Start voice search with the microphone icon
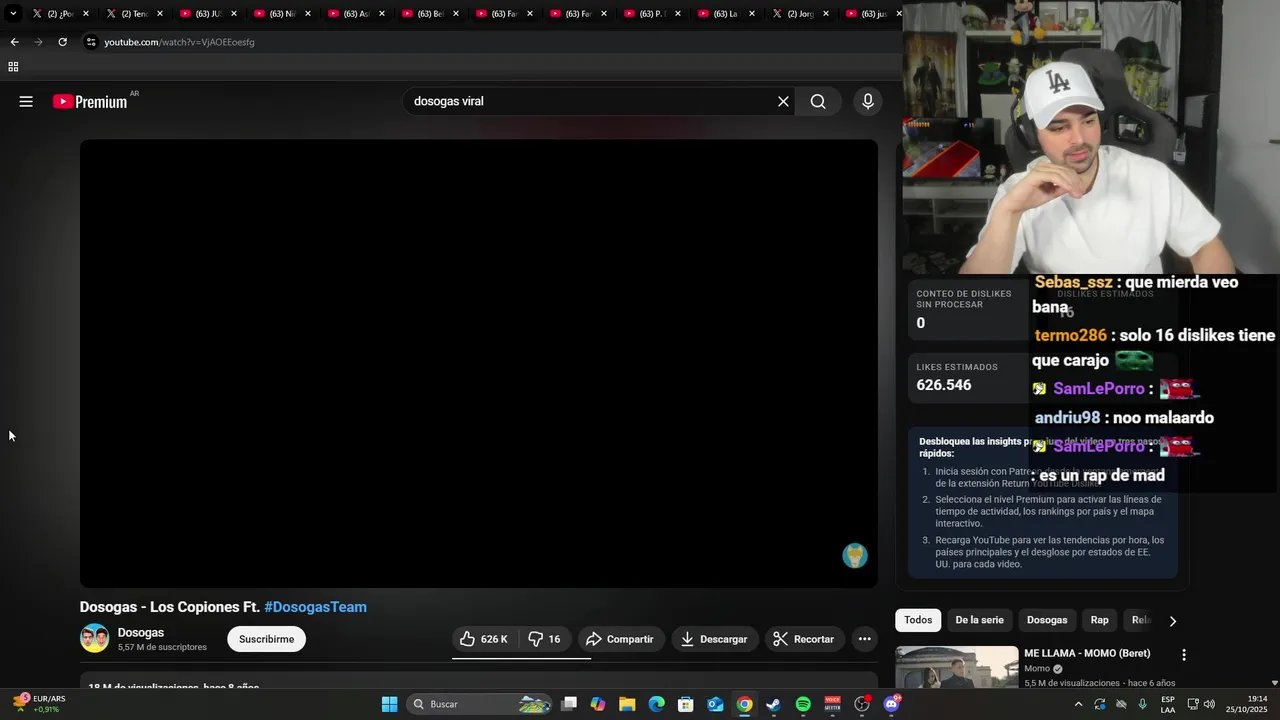The height and width of the screenshot is (720, 1280). tap(867, 101)
